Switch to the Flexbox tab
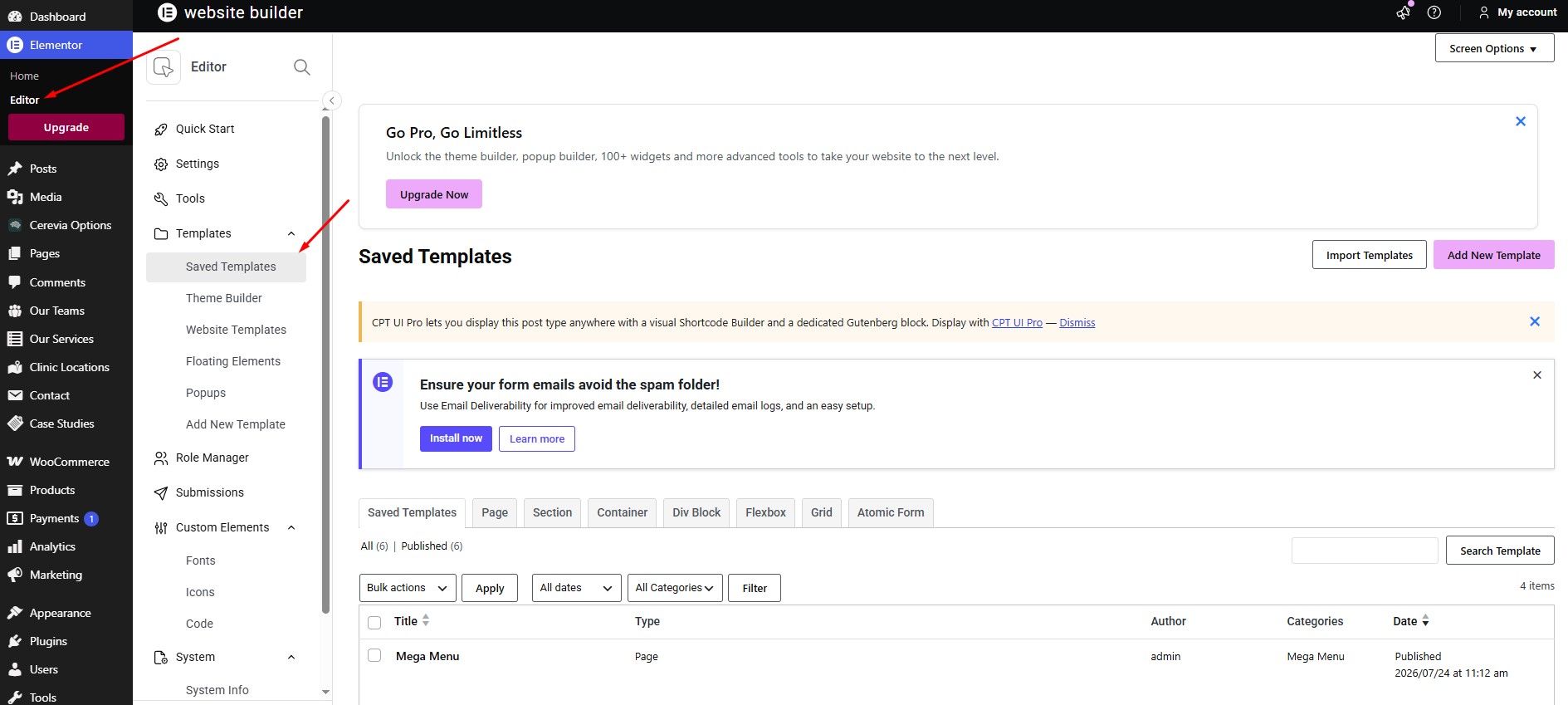This screenshot has width=1568, height=705. 765,513
